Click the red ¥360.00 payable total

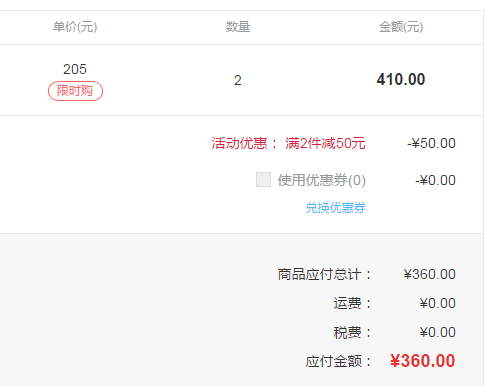tap(423, 361)
